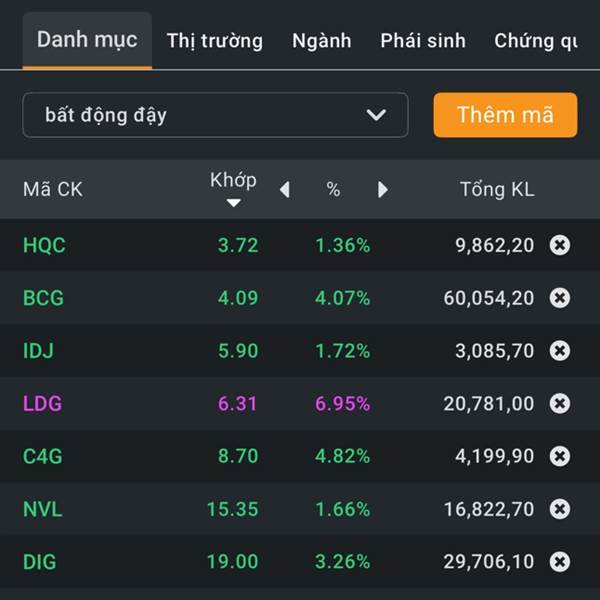Image resolution: width=600 pixels, height=600 pixels.
Task: Sort by Khớp column header
Action: (233, 188)
